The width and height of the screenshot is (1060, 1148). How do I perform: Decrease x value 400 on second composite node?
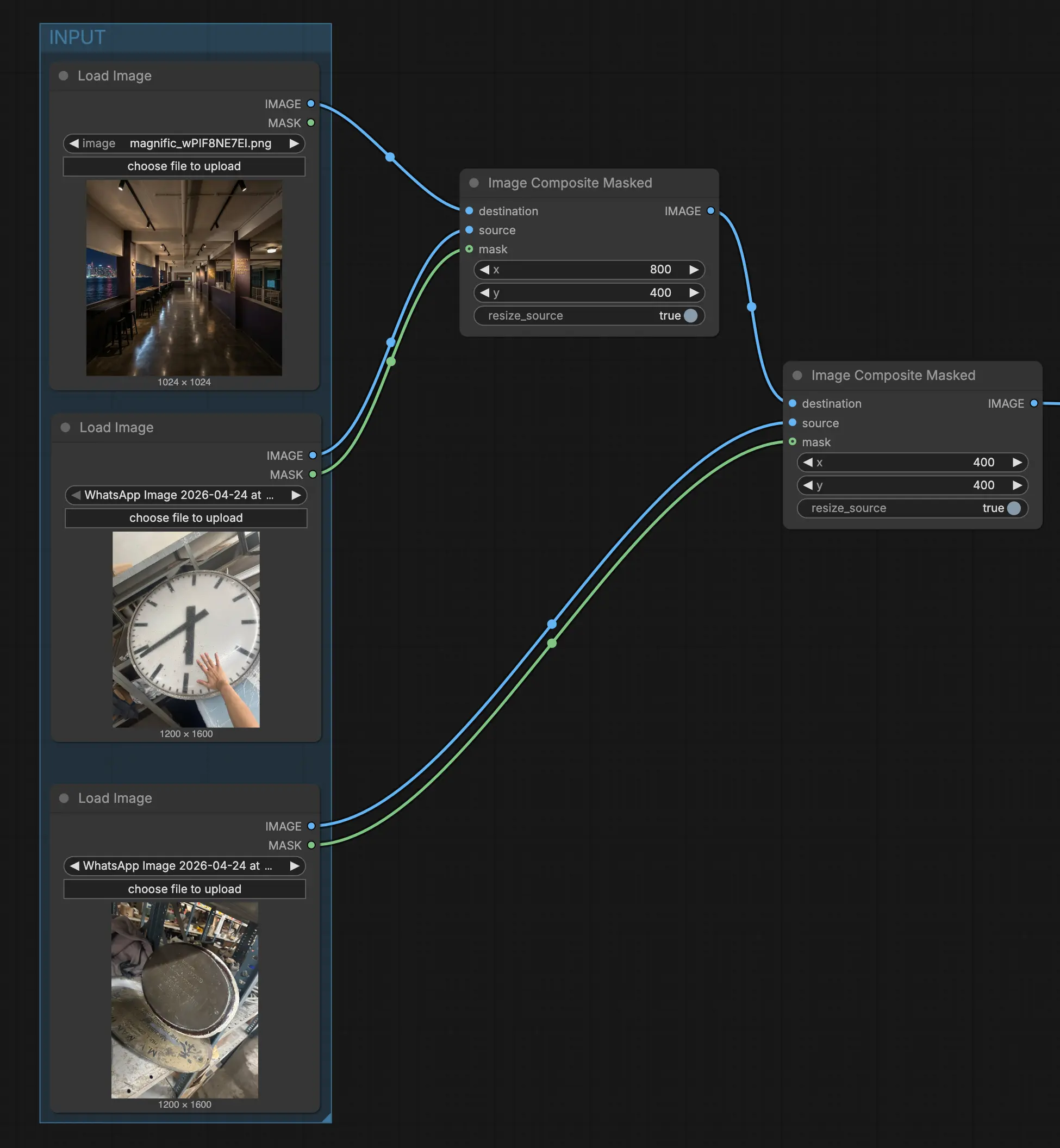pos(808,462)
